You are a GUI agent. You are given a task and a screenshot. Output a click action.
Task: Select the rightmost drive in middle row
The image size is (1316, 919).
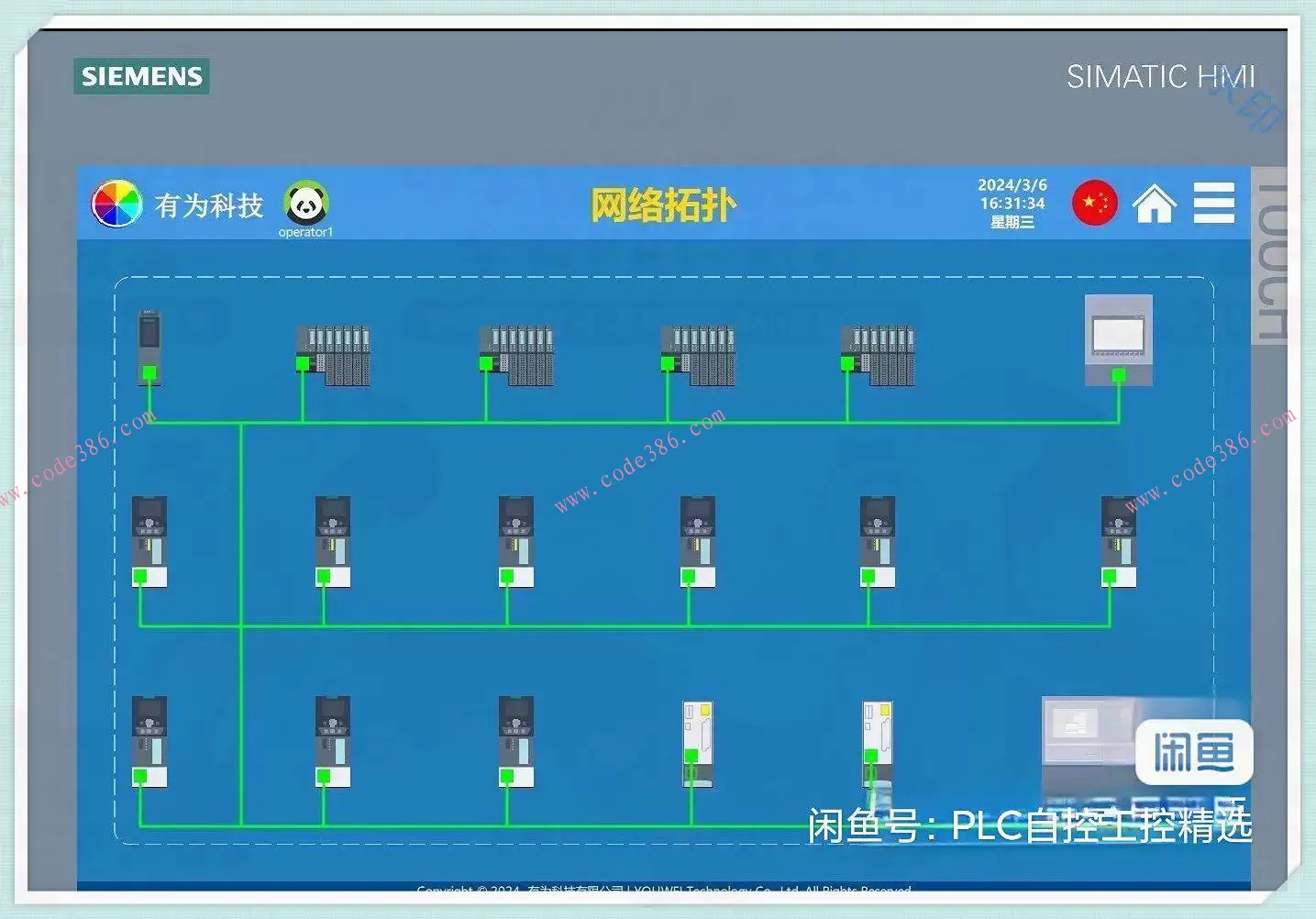click(1118, 541)
